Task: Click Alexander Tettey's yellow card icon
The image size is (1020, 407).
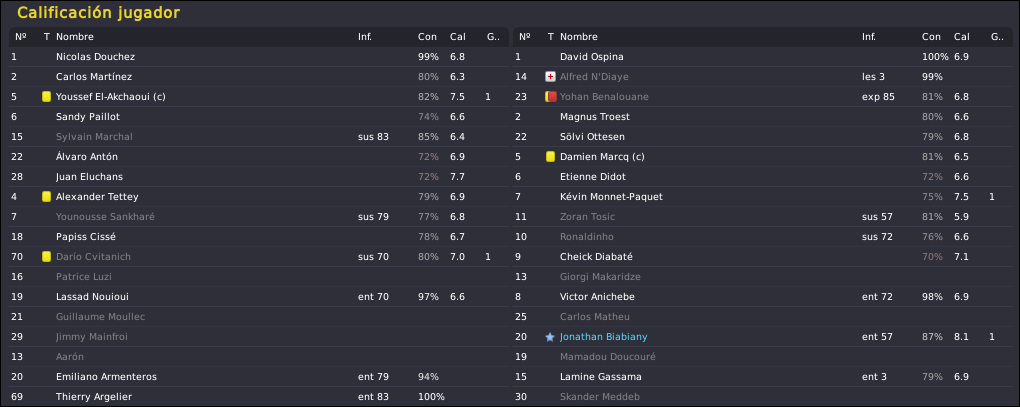Action: [46, 196]
